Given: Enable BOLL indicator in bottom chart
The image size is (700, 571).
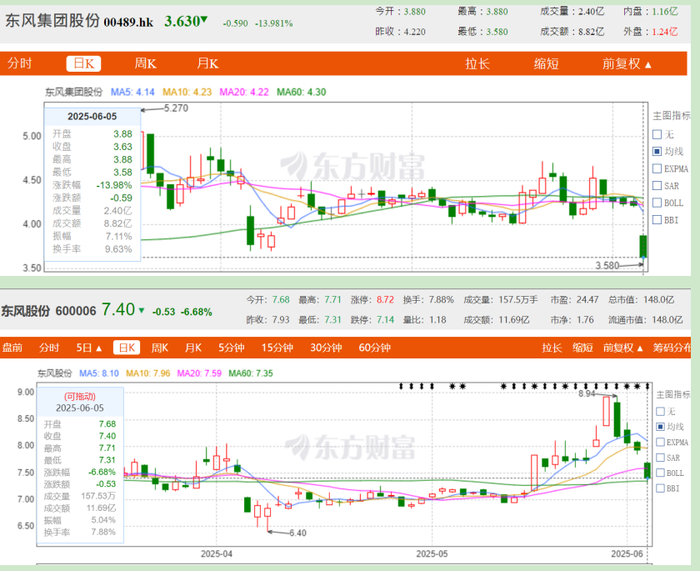Looking at the screenshot, I should click(x=660, y=473).
